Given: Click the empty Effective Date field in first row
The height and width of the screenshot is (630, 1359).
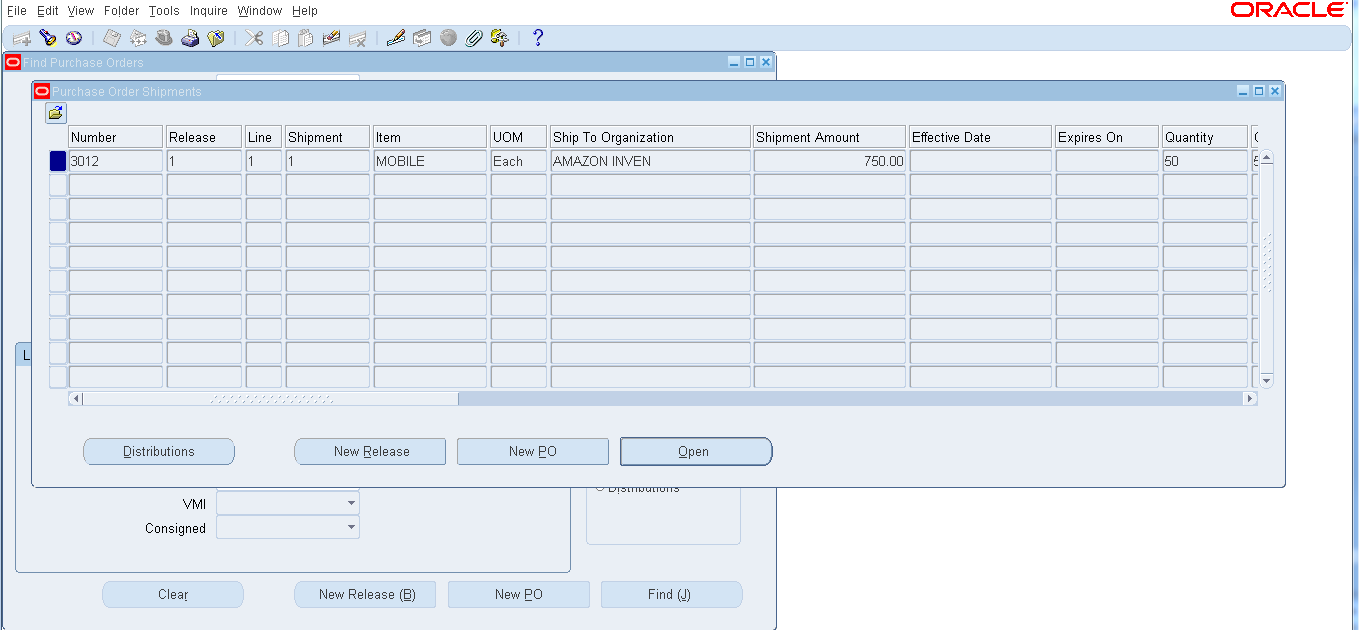Looking at the screenshot, I should tap(981, 161).
